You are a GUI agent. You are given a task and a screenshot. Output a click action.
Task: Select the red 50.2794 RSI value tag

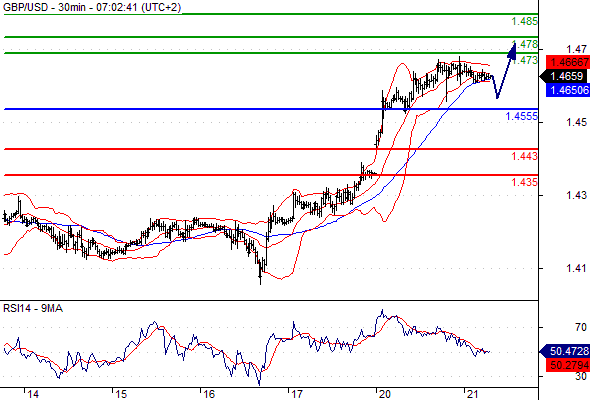[568, 365]
